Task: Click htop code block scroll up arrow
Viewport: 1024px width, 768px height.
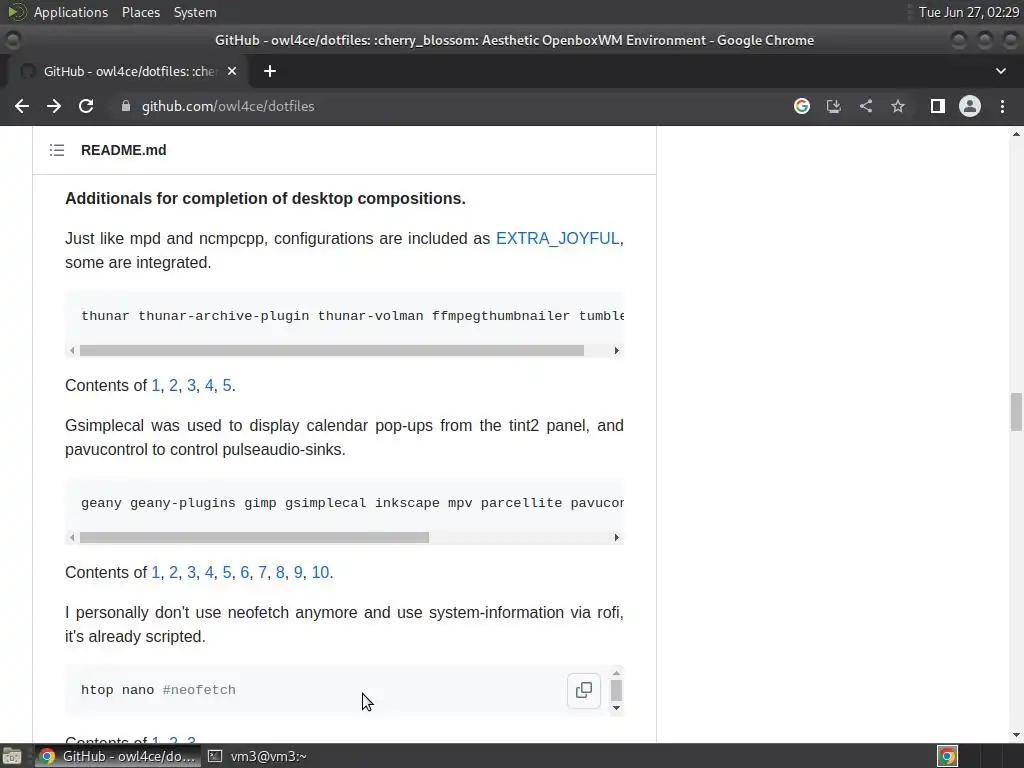Action: click(x=616, y=673)
